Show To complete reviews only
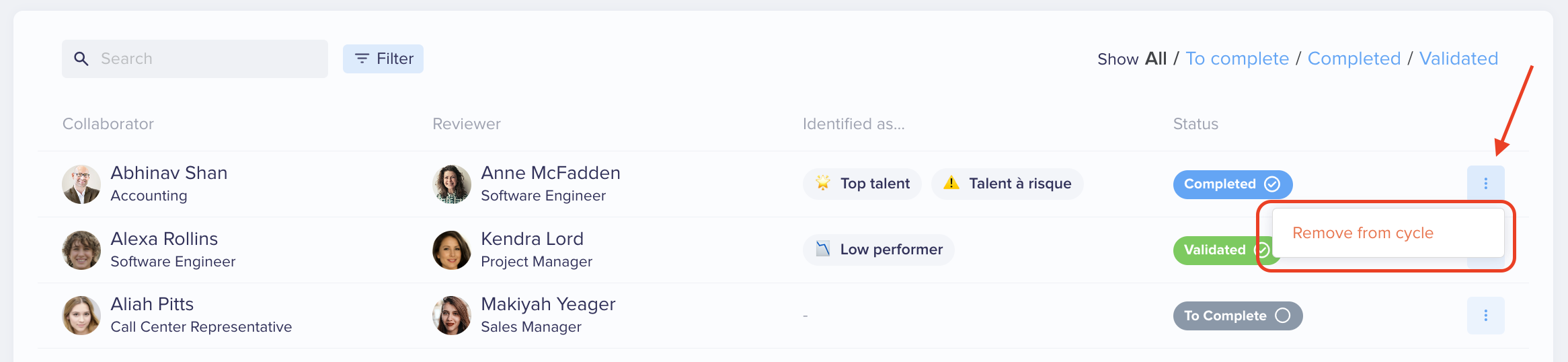1568x362 pixels. pyautogui.click(x=1237, y=59)
